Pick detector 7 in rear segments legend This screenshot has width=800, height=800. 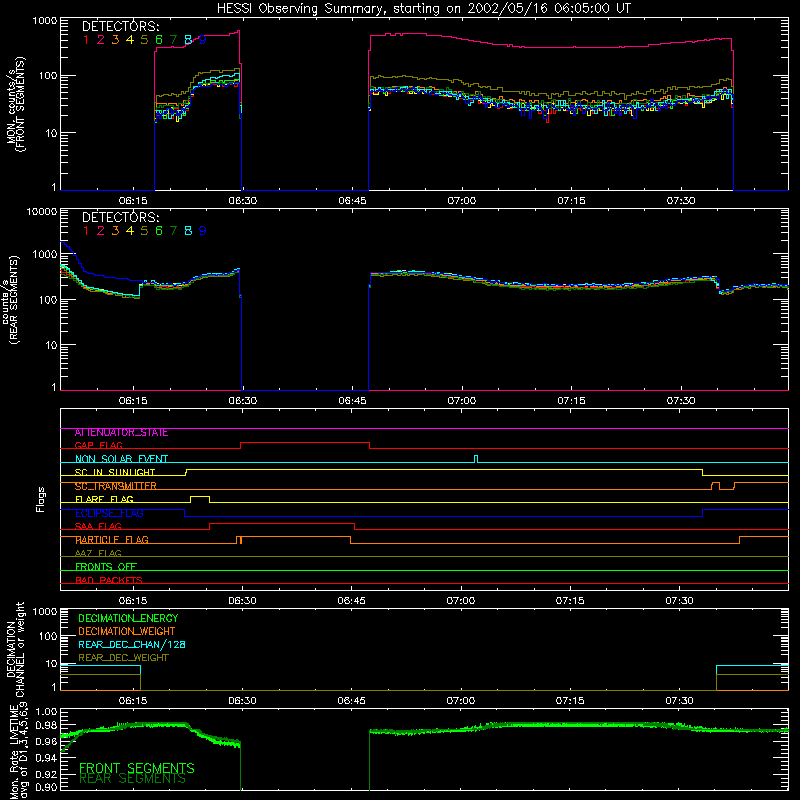(x=173, y=231)
